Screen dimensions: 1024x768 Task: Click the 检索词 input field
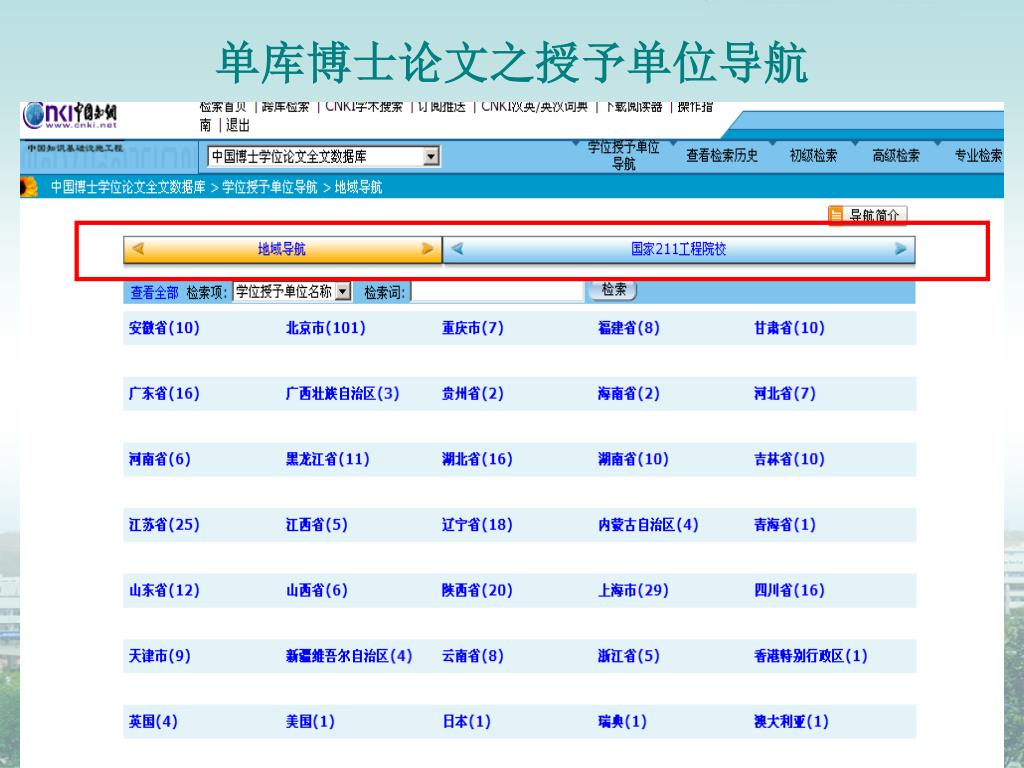point(498,292)
